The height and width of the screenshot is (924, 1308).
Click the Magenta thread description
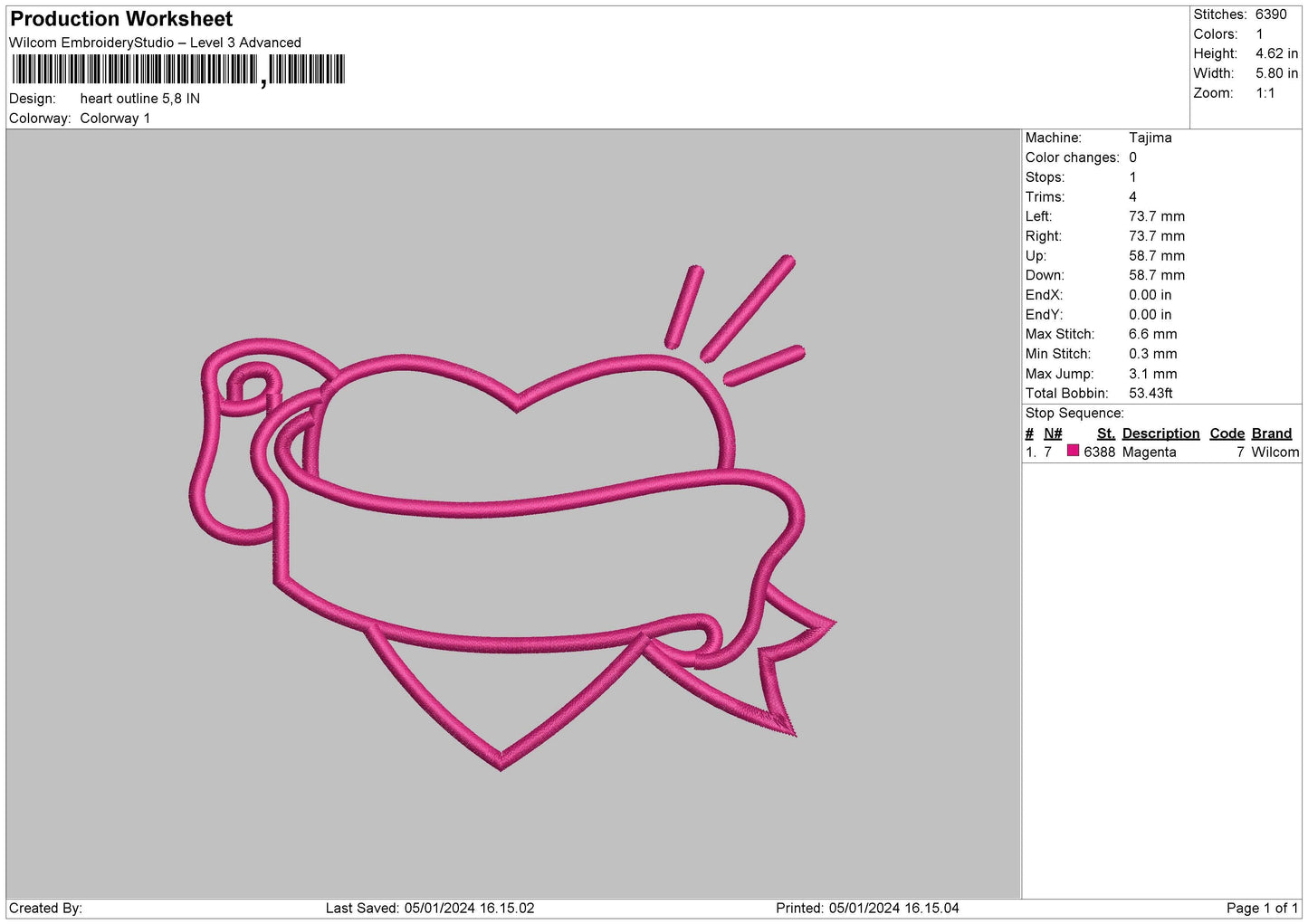(x=1149, y=452)
